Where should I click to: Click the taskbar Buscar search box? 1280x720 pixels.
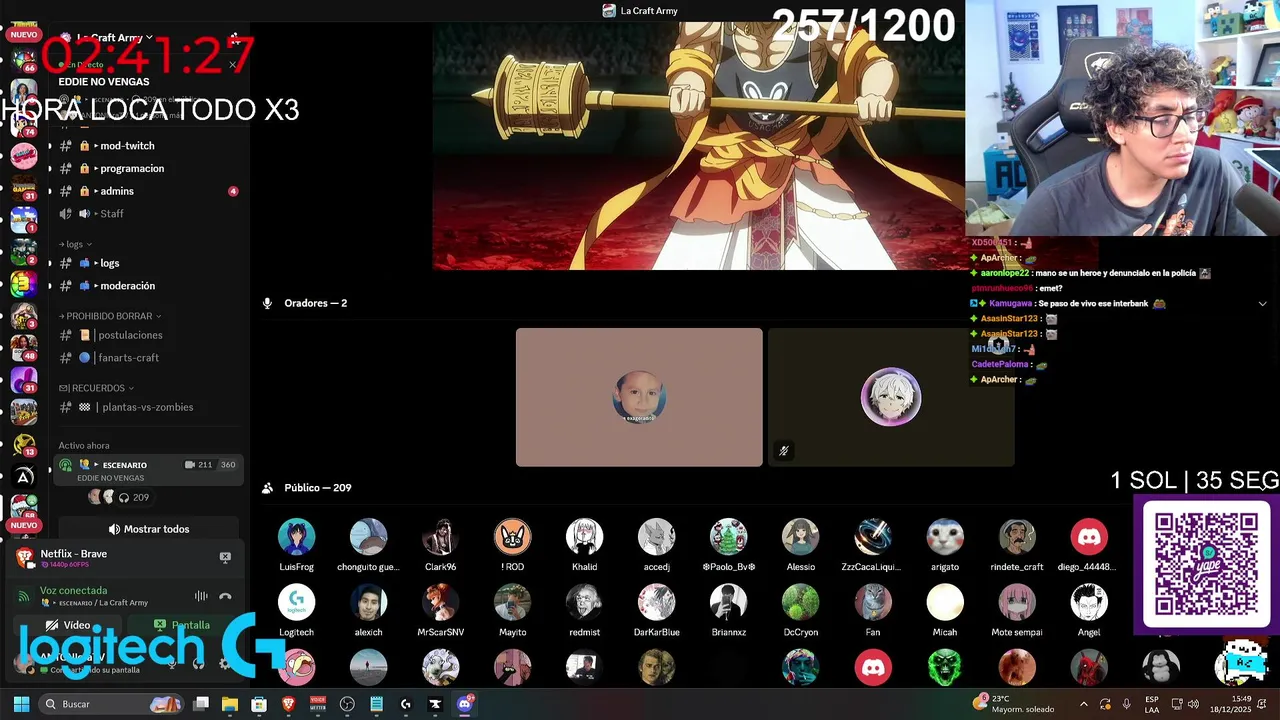coord(112,704)
